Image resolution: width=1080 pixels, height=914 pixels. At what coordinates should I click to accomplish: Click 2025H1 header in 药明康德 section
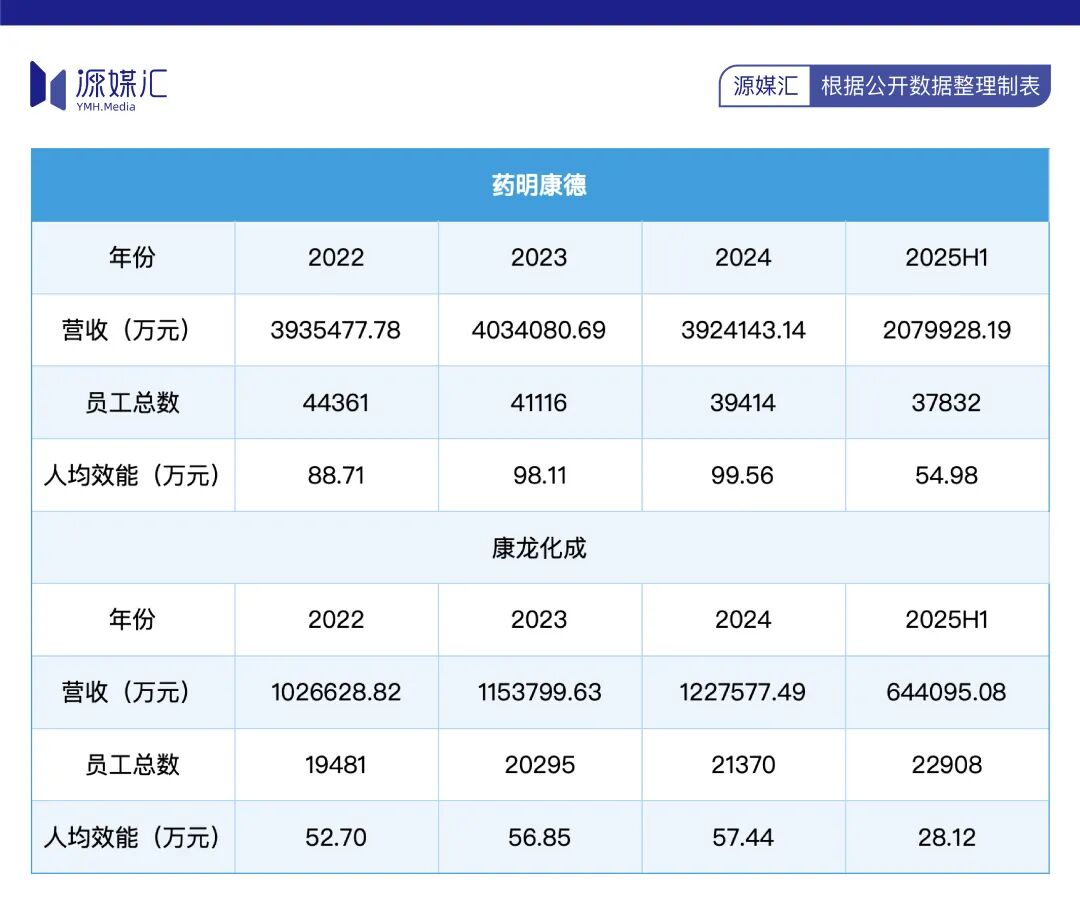click(x=947, y=258)
